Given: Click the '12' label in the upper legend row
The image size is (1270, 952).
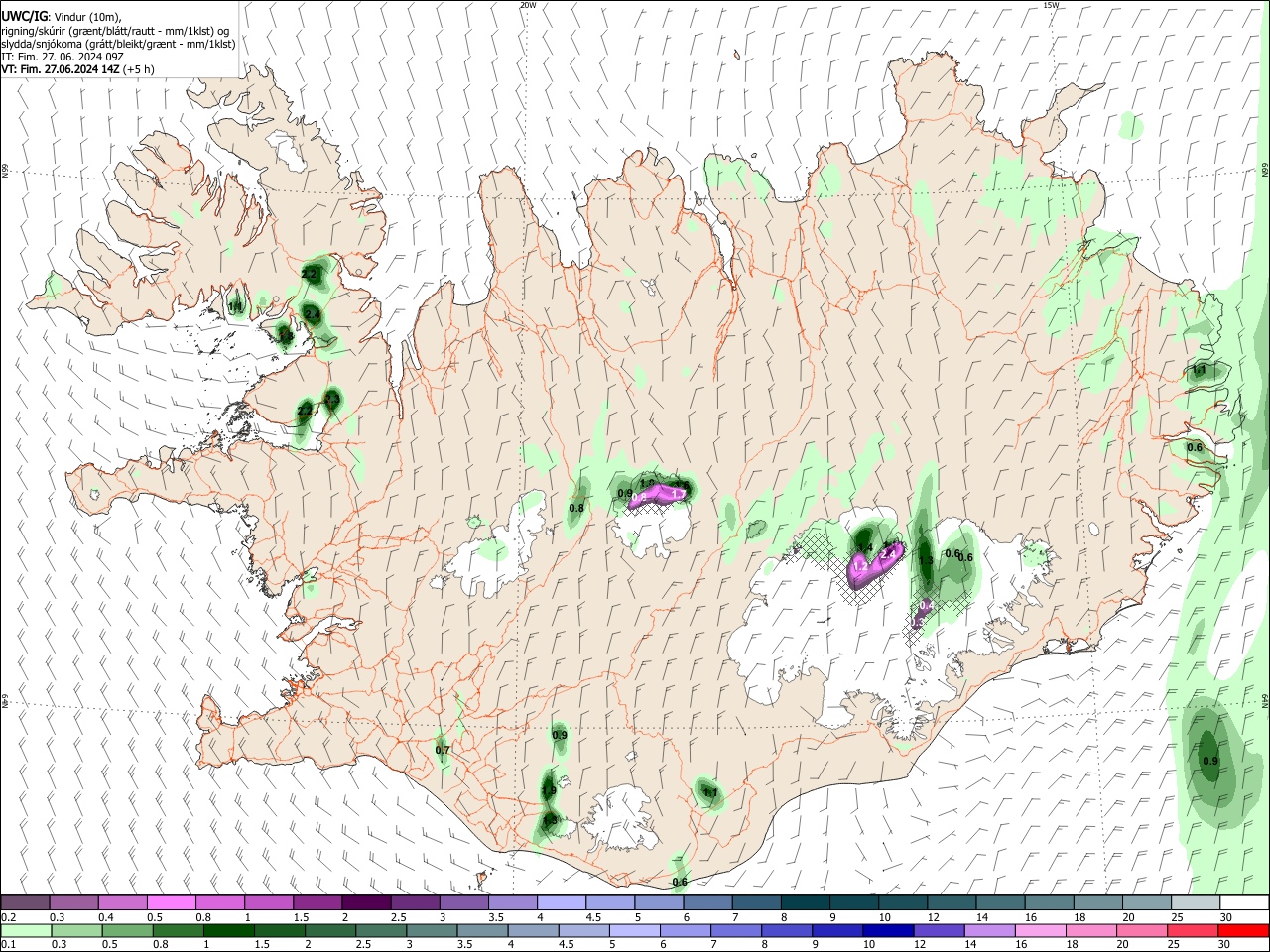Looking at the screenshot, I should (933, 917).
